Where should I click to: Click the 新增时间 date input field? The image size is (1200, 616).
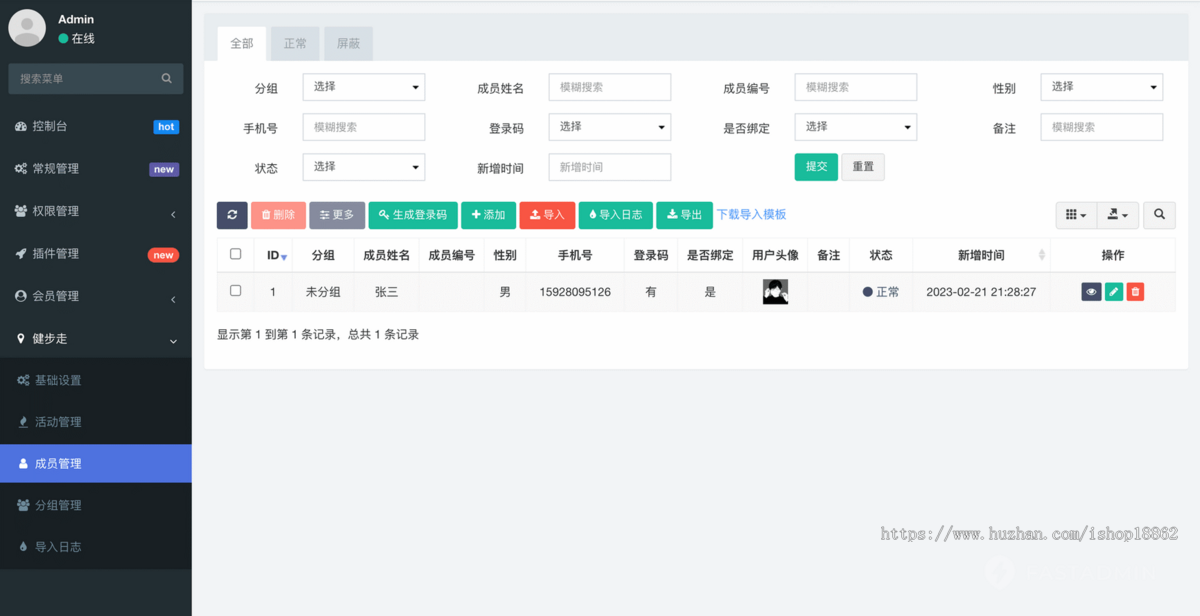609,167
